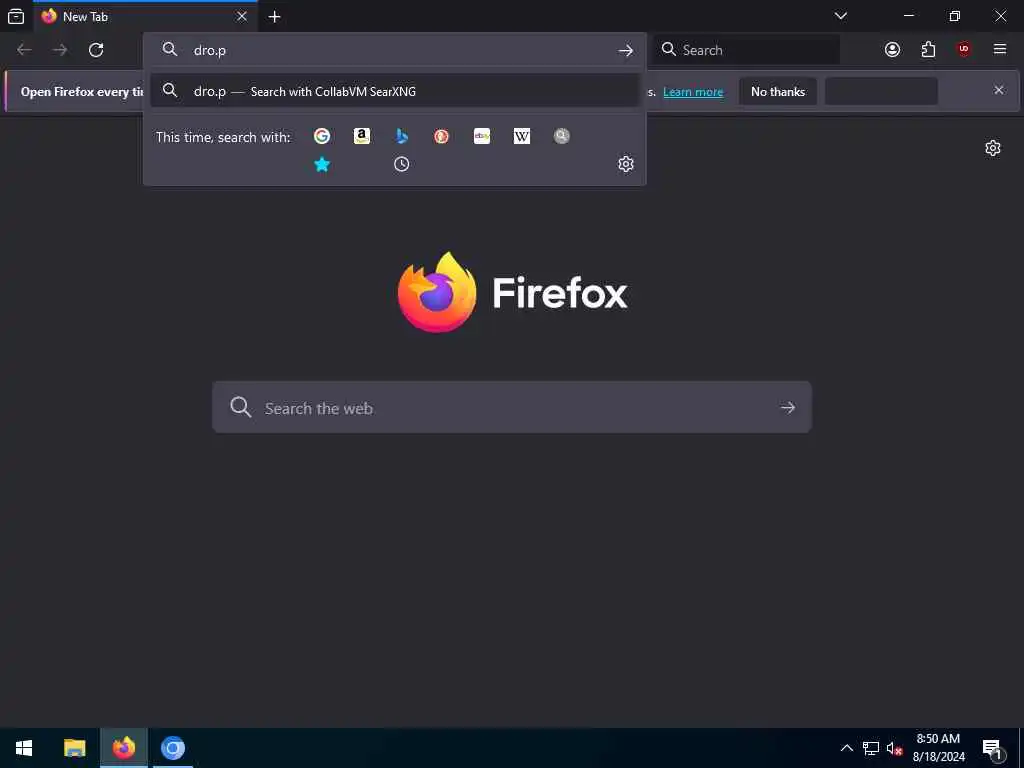
Task: Search this time with Bing
Action: click(x=402, y=136)
